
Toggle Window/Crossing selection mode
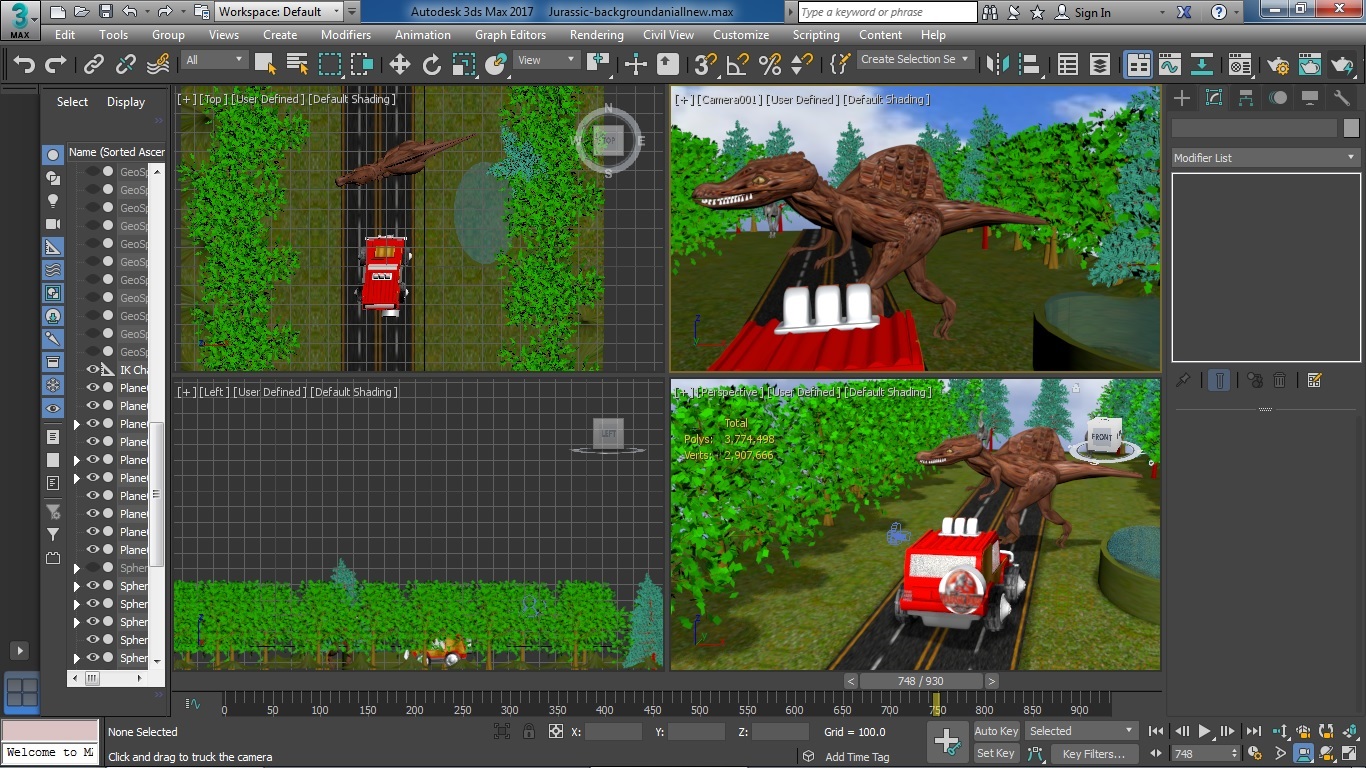tap(362, 65)
